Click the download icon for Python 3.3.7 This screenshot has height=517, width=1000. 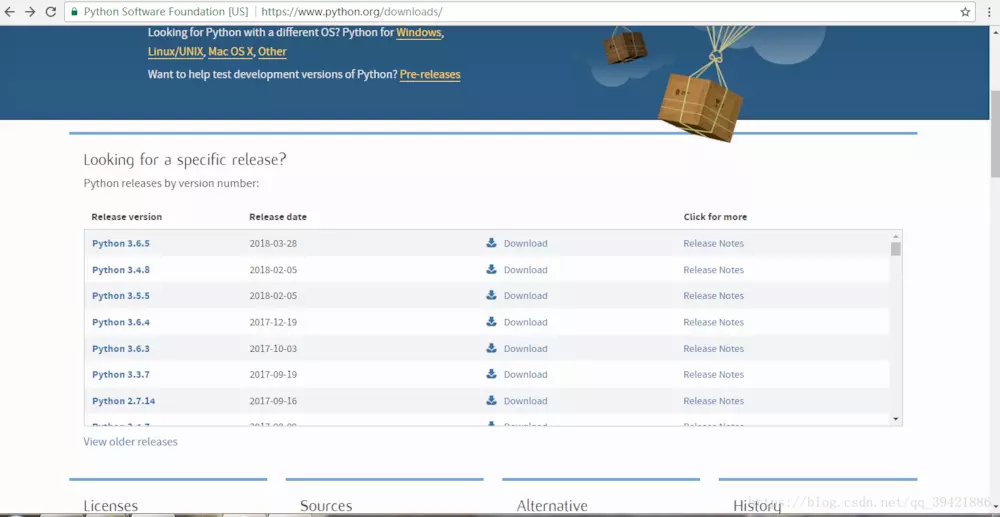pos(491,374)
